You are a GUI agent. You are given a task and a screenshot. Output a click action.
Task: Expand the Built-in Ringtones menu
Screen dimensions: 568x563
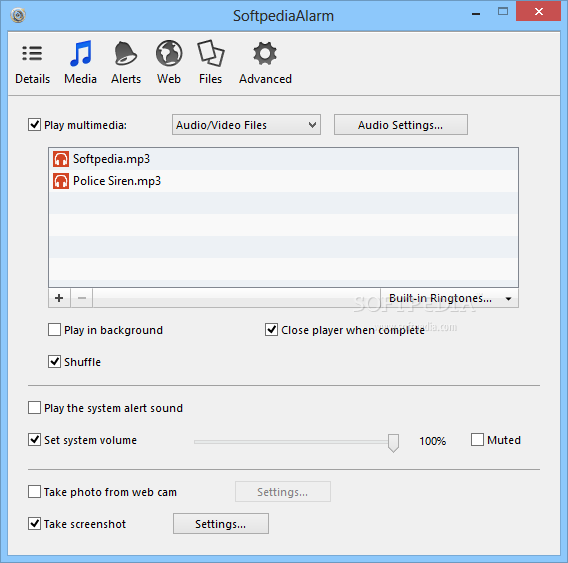tap(450, 298)
